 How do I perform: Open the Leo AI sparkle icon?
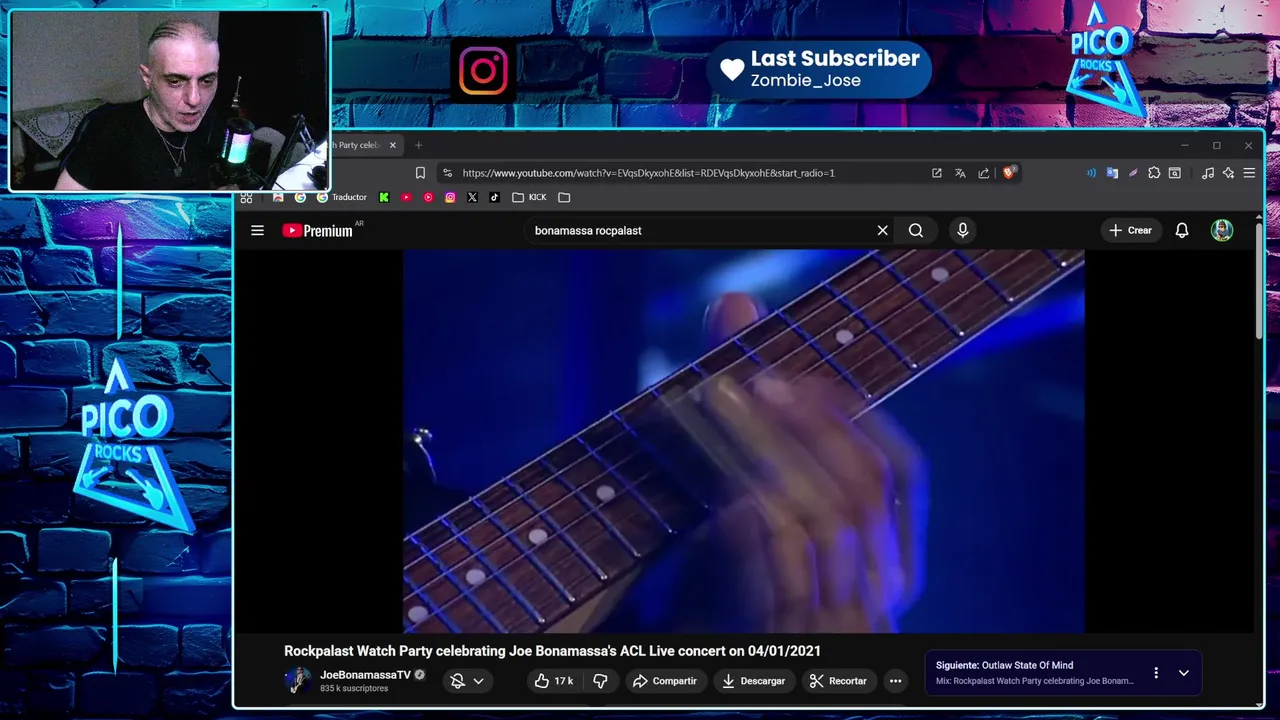(x=1228, y=173)
